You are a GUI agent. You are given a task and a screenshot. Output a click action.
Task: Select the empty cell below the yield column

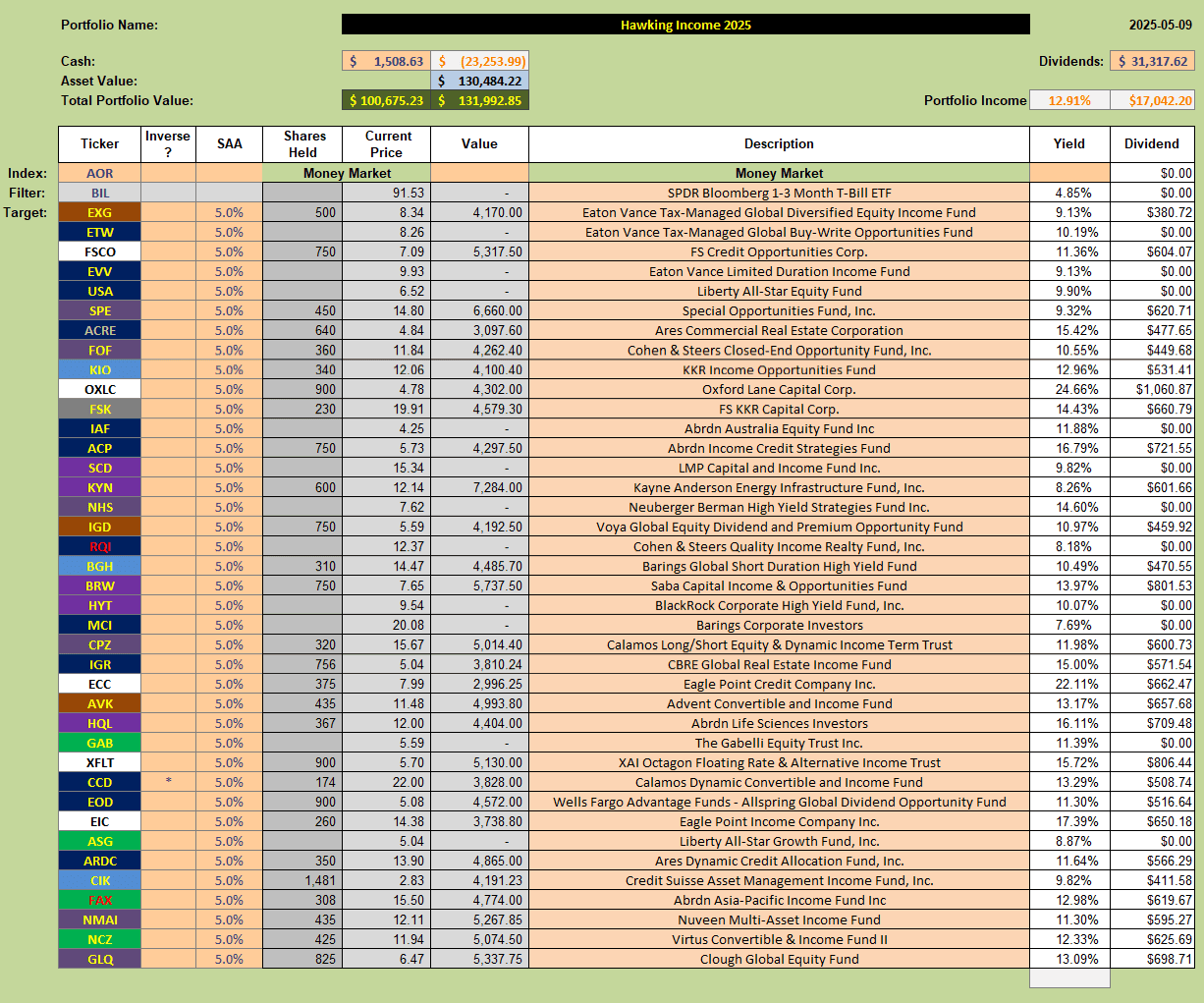(x=1069, y=978)
